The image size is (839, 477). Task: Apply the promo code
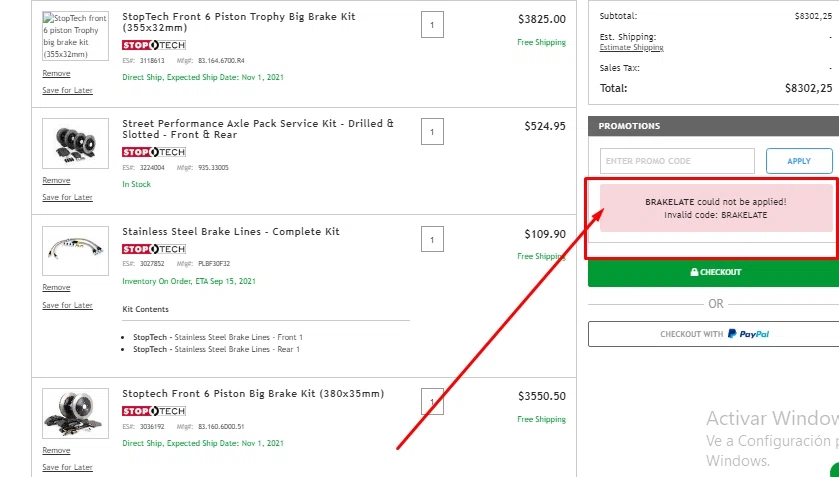799,161
